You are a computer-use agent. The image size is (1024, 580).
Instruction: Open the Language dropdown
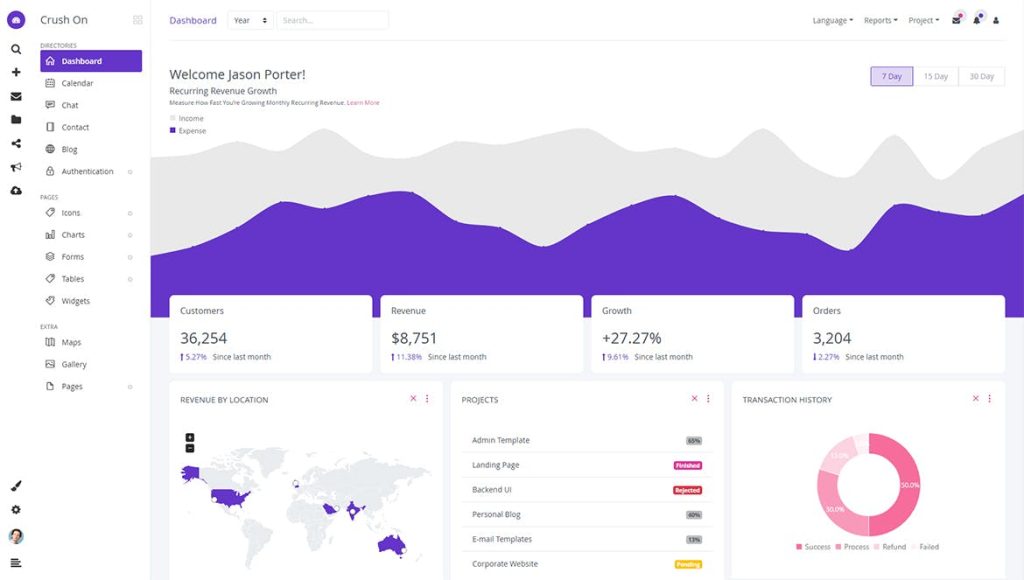[x=831, y=19]
